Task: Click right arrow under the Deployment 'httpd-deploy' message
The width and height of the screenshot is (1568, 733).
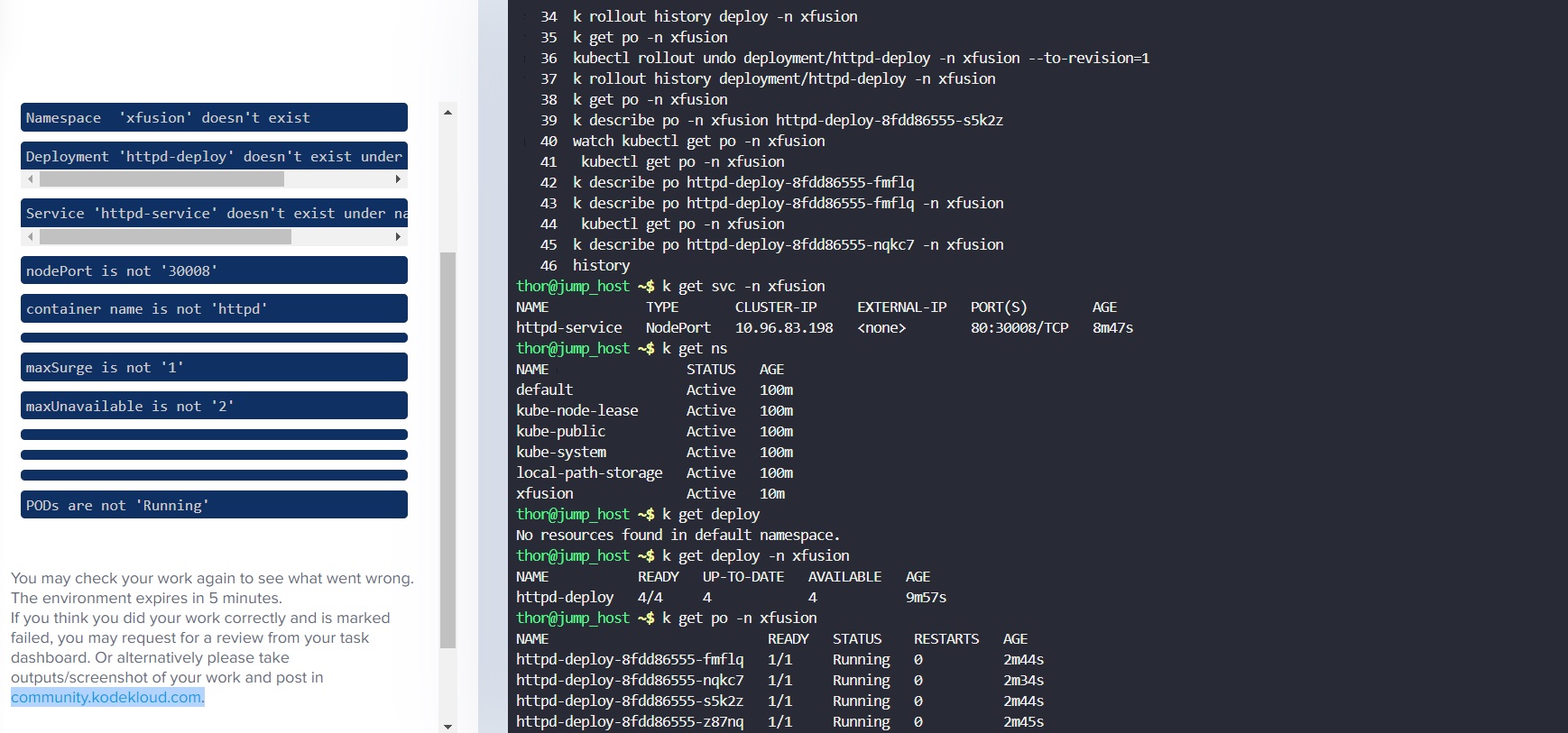Action: pyautogui.click(x=398, y=179)
